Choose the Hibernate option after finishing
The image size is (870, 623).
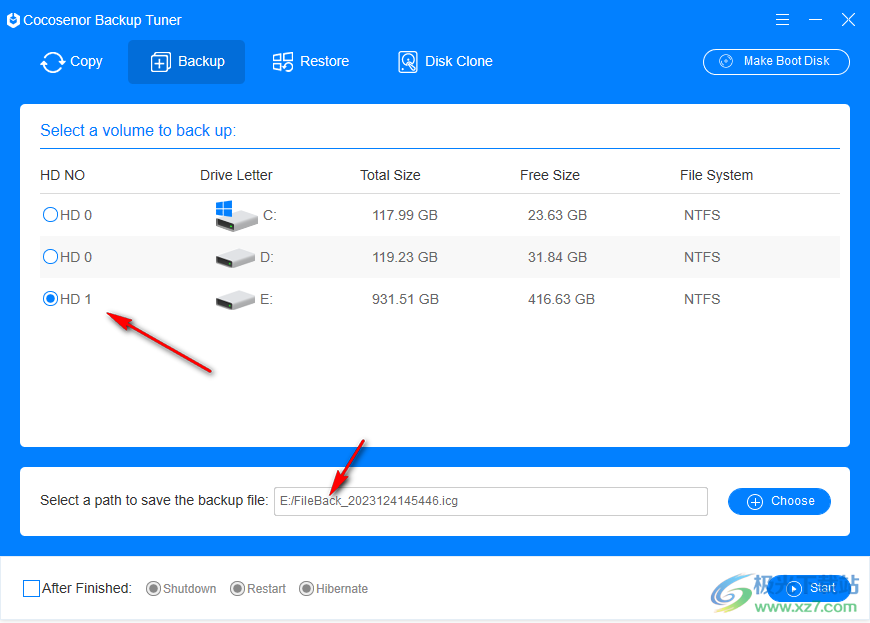[x=307, y=589]
